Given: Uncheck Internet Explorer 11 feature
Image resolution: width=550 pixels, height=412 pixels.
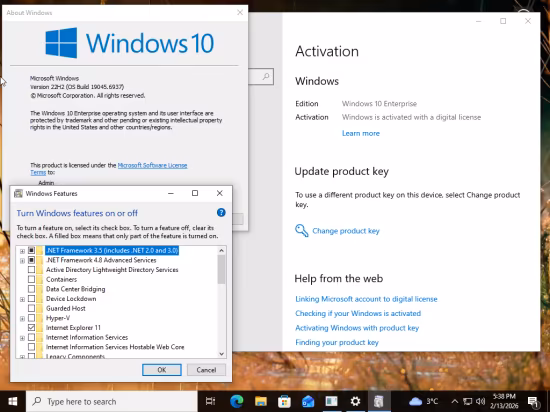Looking at the screenshot, I should pos(31,327).
